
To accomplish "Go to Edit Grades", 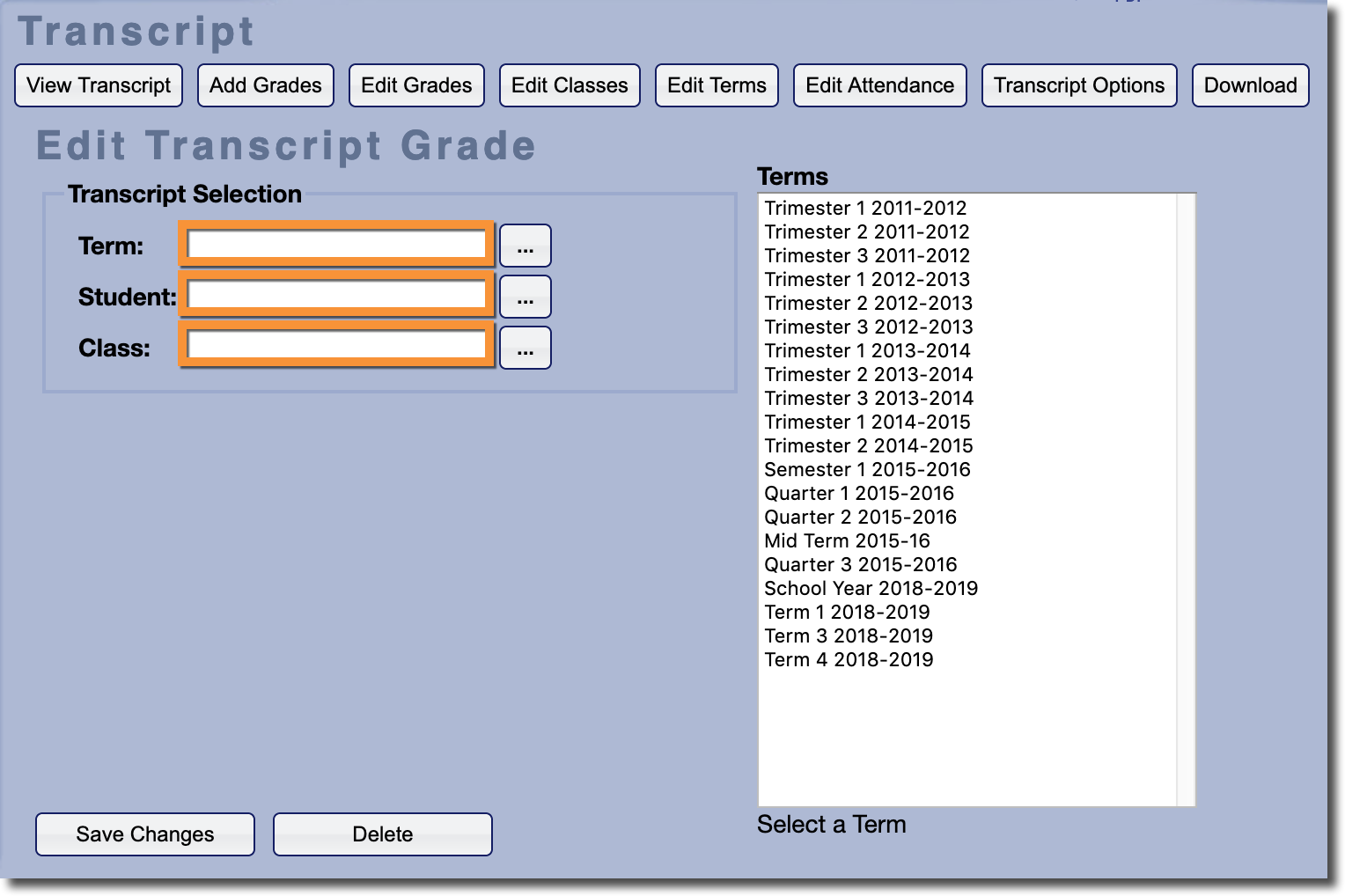I will 416,85.
